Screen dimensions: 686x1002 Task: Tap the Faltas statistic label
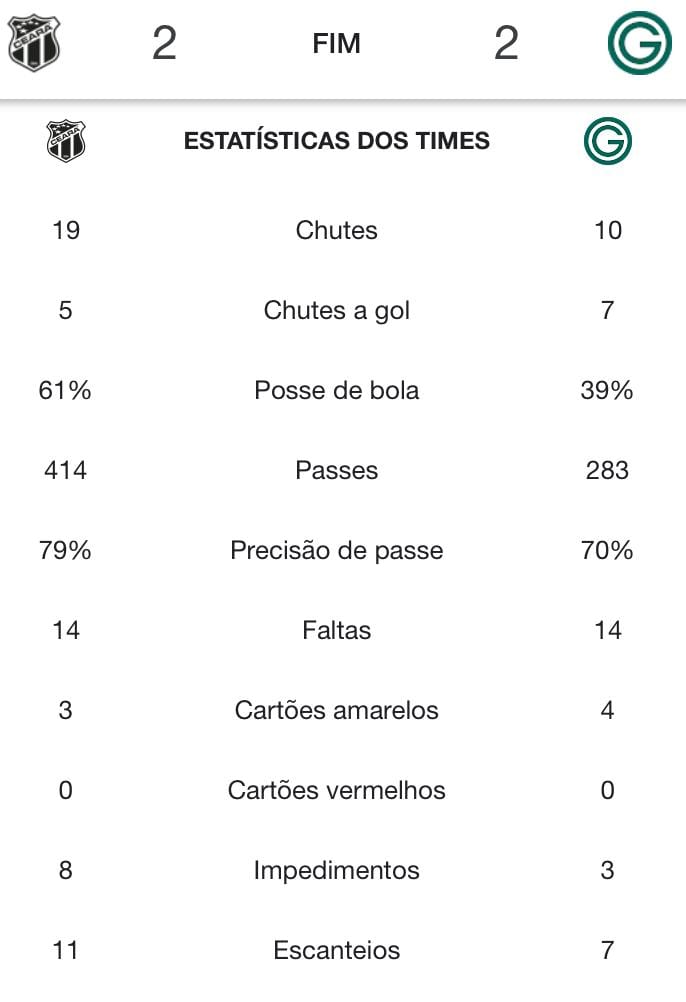coord(337,630)
